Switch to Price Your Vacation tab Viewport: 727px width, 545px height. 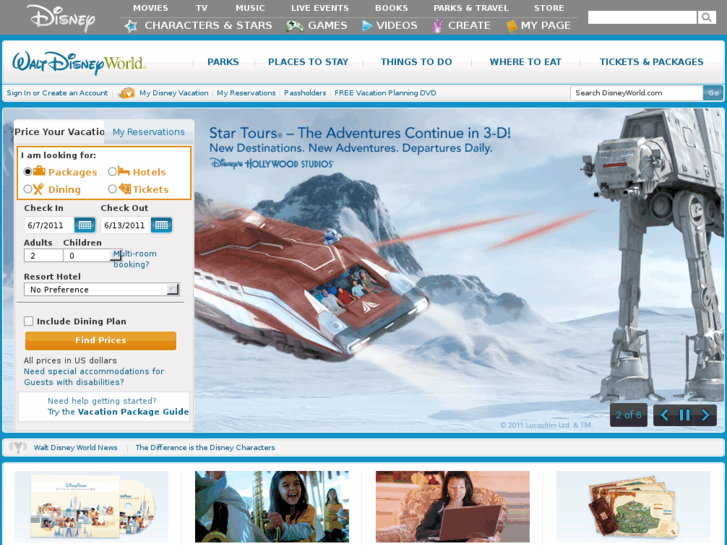click(59, 132)
